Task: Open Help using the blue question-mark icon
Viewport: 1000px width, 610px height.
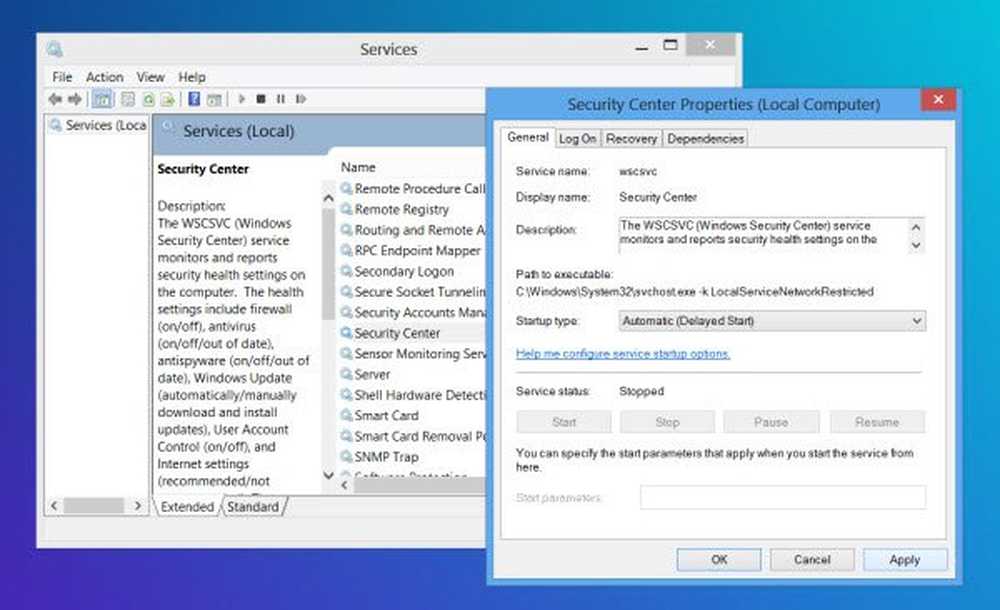Action: [195, 99]
